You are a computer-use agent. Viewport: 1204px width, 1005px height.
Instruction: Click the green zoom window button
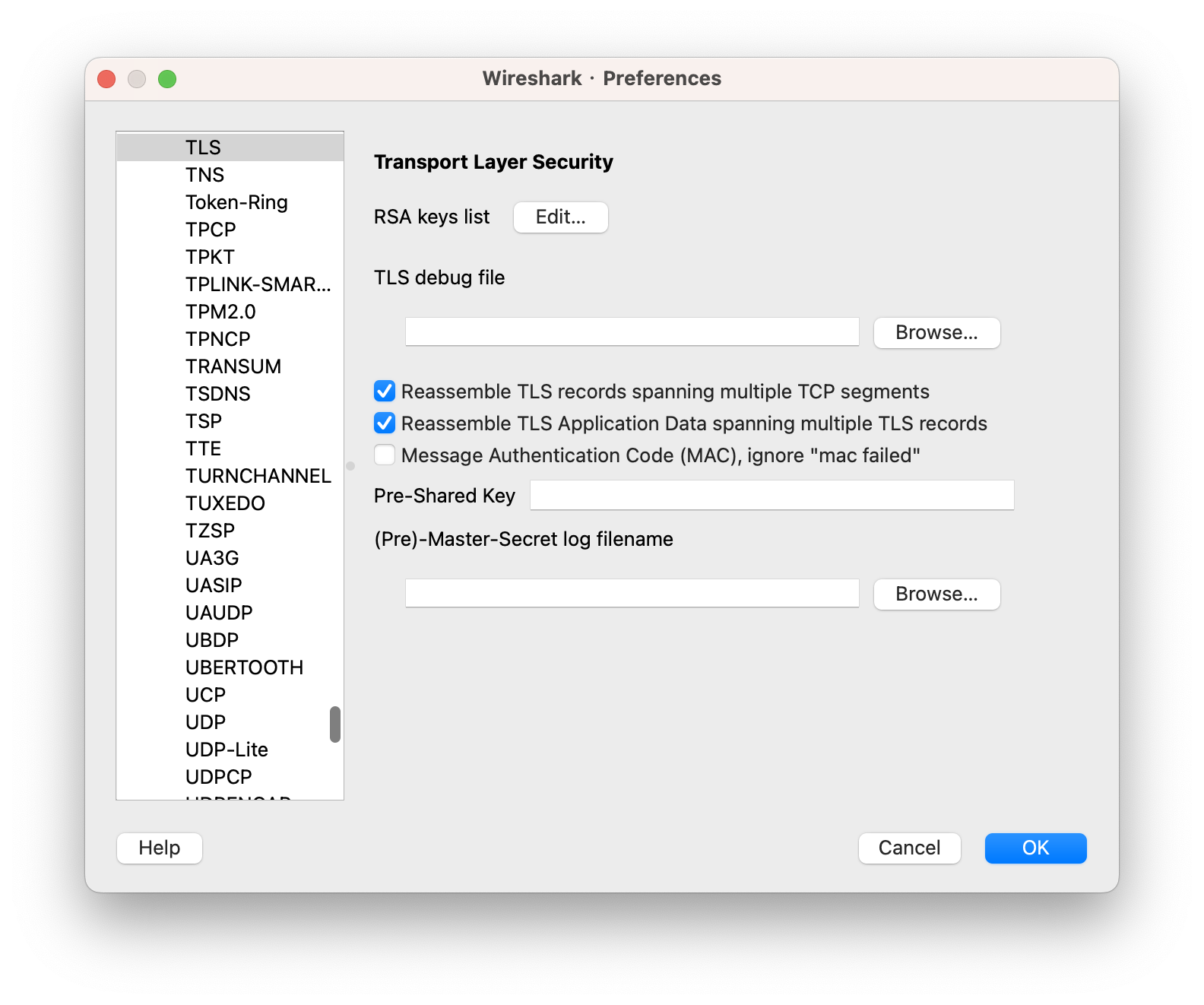(x=167, y=79)
